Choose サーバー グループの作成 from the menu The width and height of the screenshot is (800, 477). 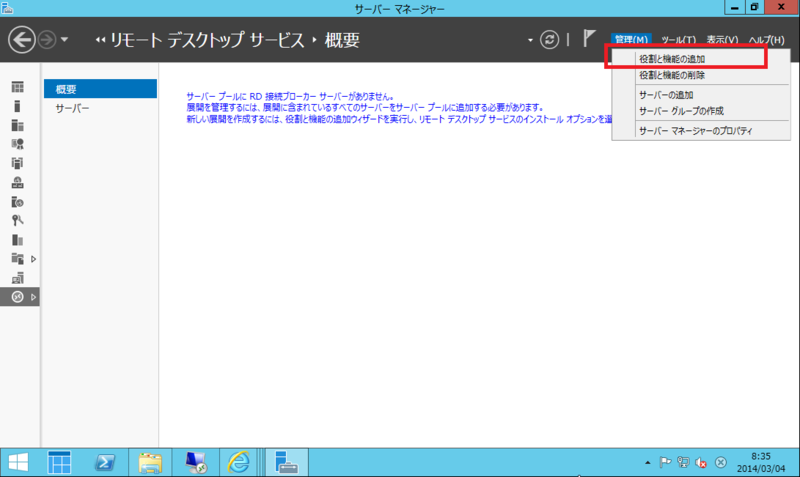click(701, 111)
